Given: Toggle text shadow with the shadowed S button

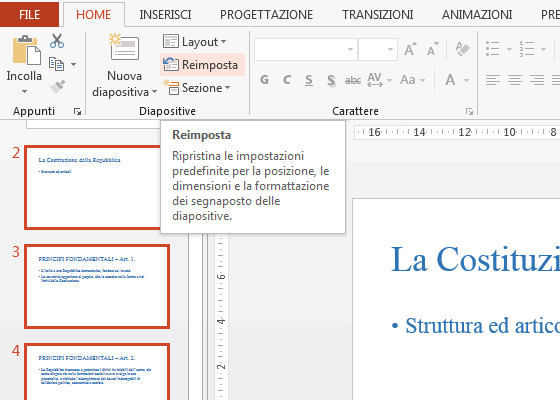Looking at the screenshot, I should (331, 80).
